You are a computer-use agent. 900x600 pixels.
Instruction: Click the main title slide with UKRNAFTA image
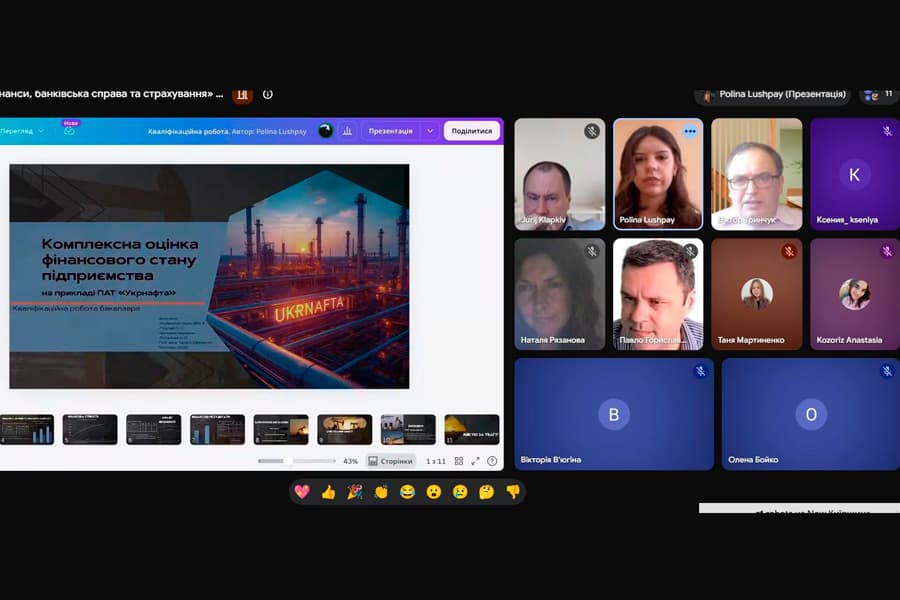[210, 276]
